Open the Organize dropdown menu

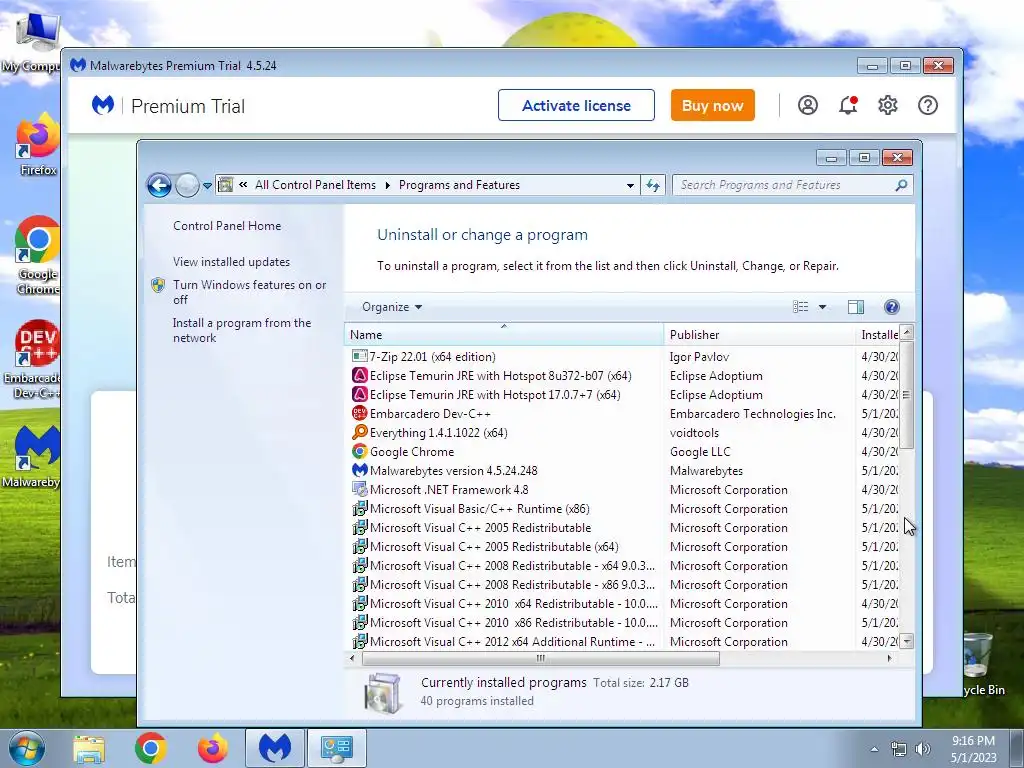pos(392,307)
